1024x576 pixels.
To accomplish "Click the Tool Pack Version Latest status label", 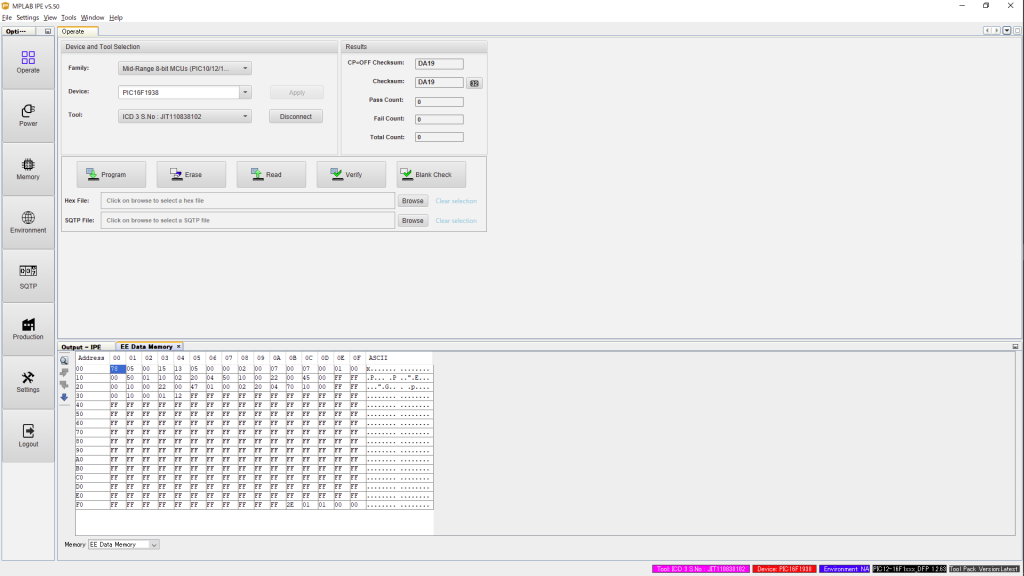I will 984,569.
